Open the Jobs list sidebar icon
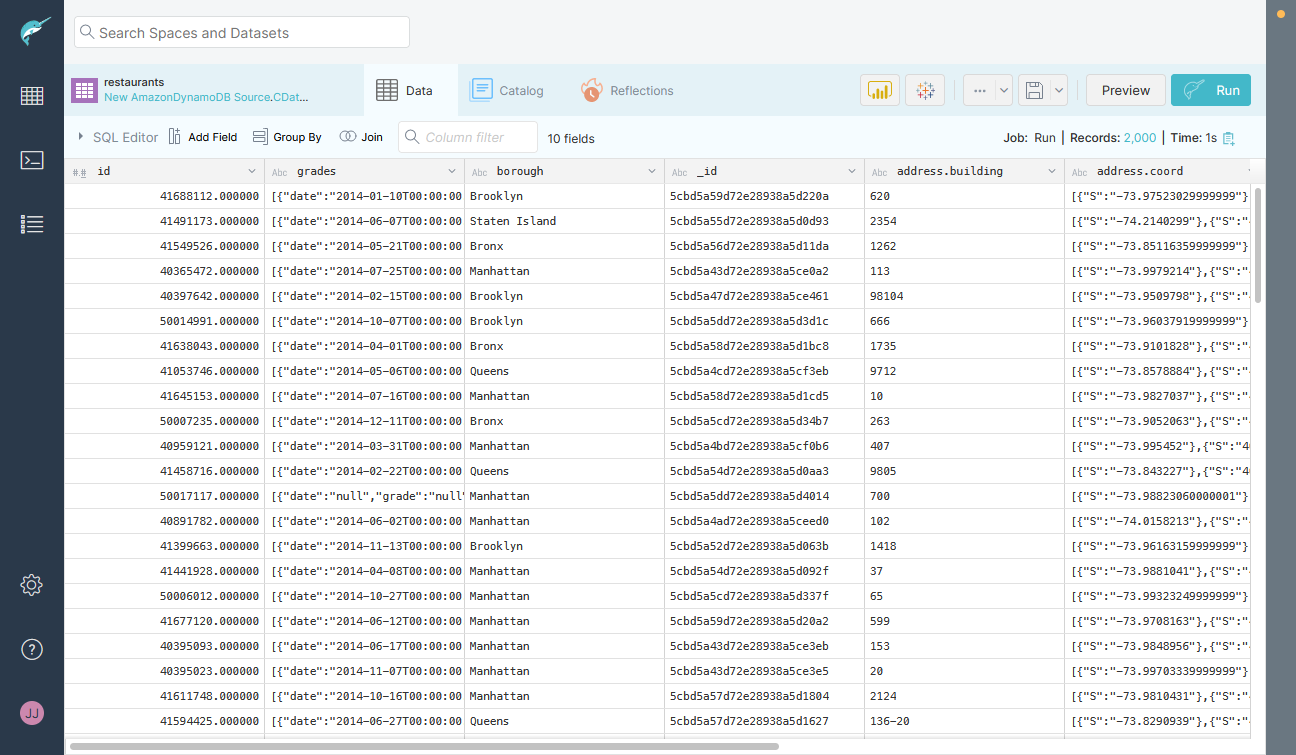 tap(32, 224)
